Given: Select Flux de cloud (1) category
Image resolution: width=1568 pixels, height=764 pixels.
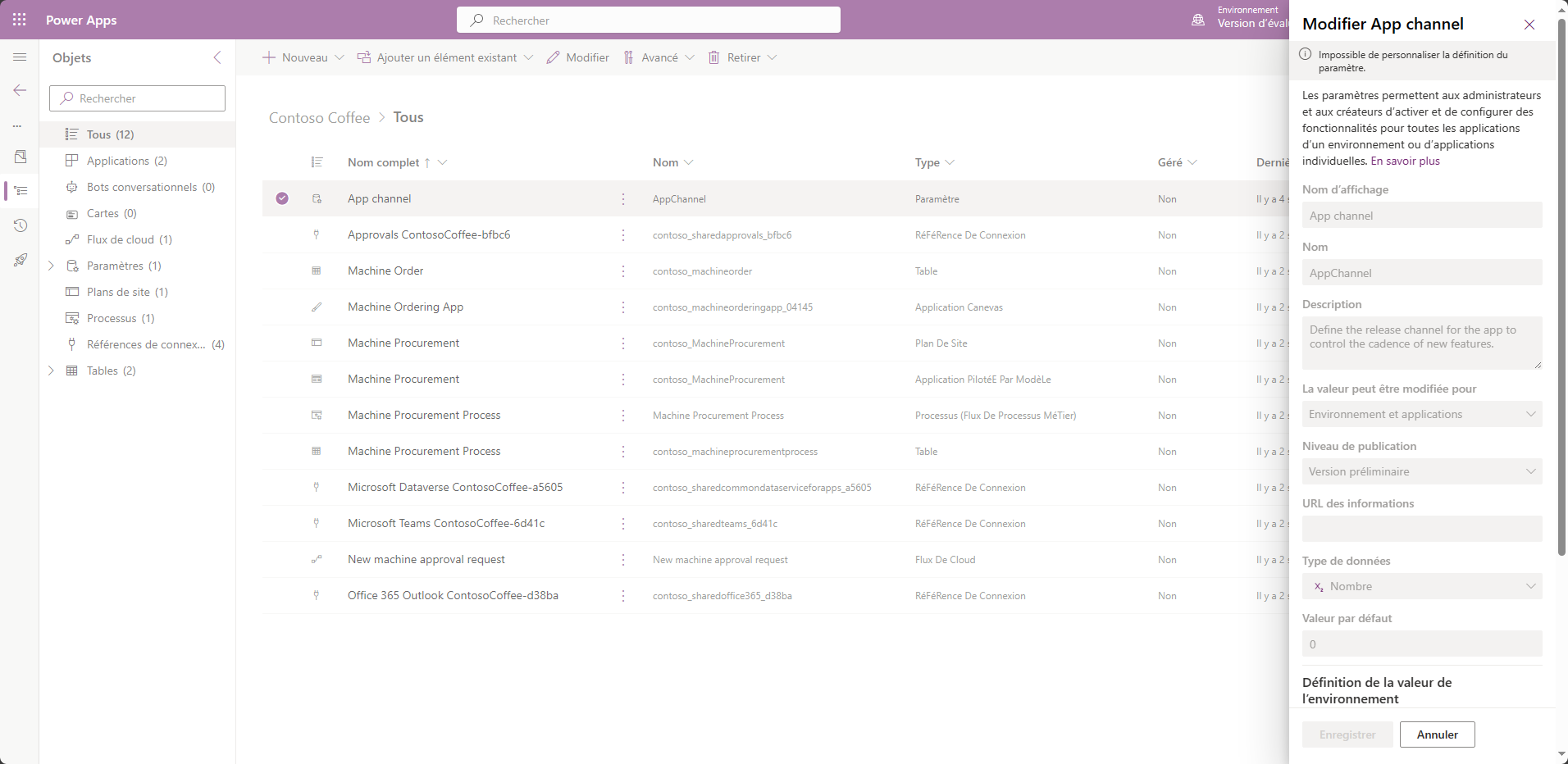Looking at the screenshot, I should pyautogui.click(x=138, y=239).
